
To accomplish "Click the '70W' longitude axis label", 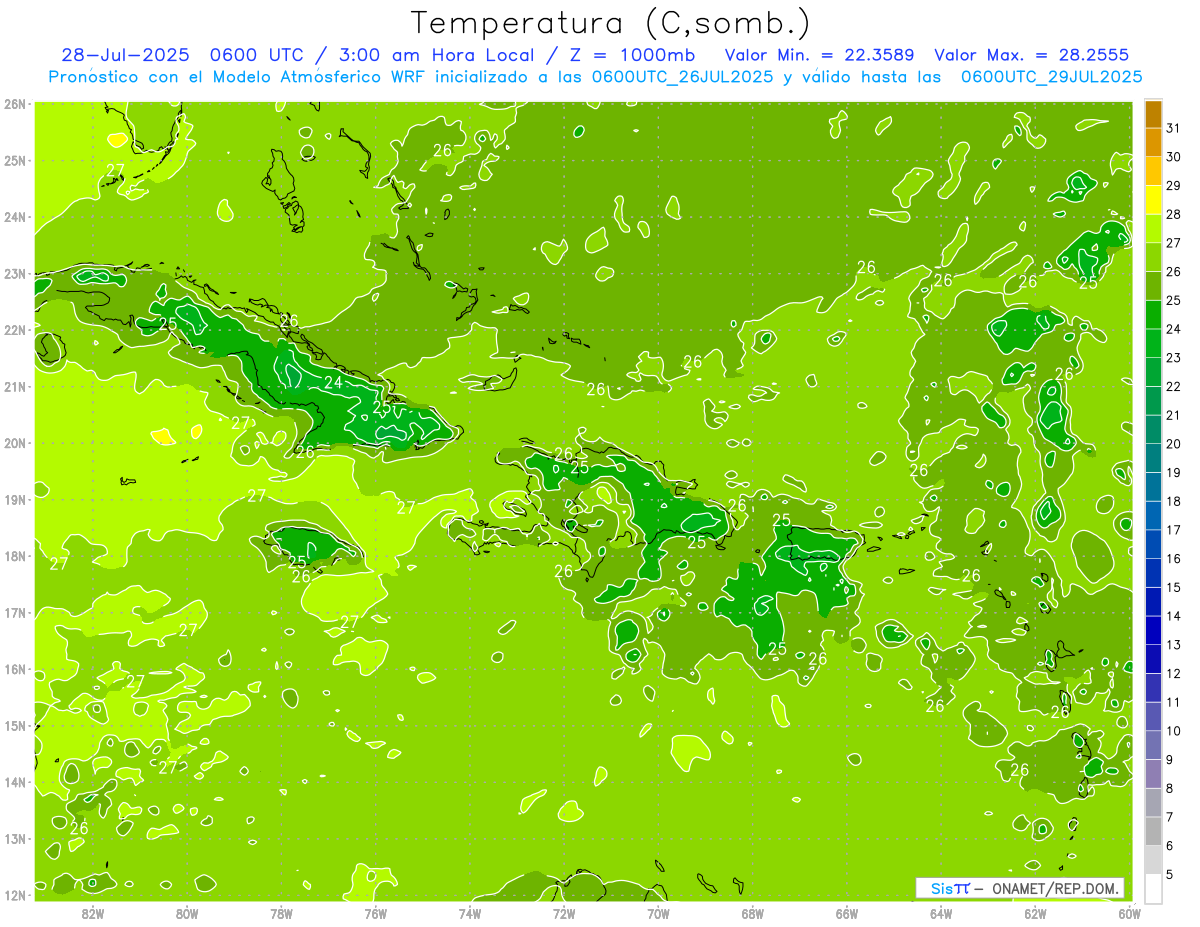I will [658, 914].
